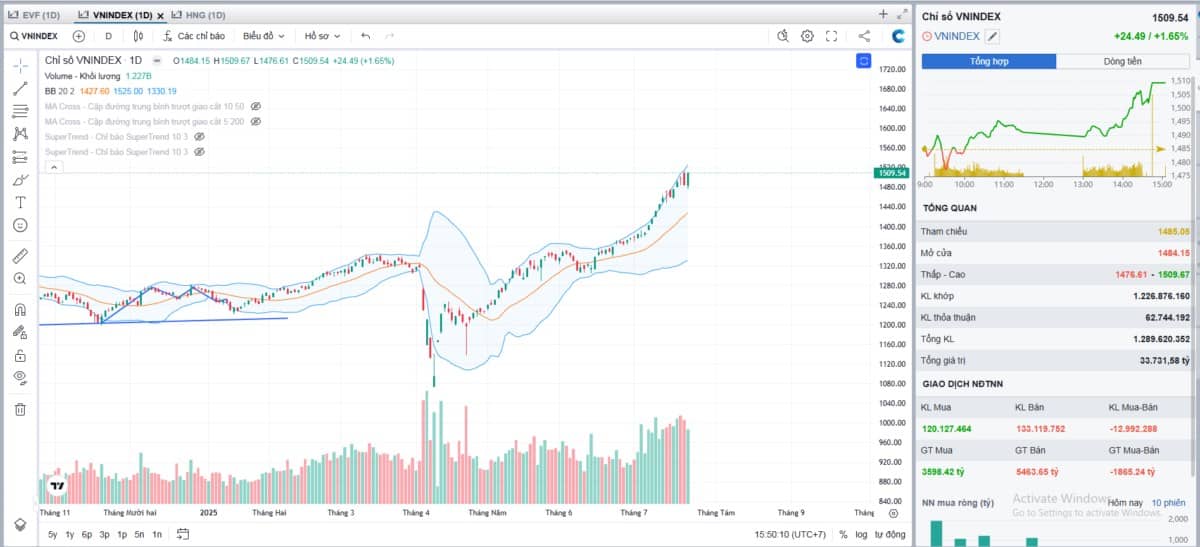1200x547 pixels.
Task: Close the VNINDEX (1D) tab
Action: (x=161, y=15)
